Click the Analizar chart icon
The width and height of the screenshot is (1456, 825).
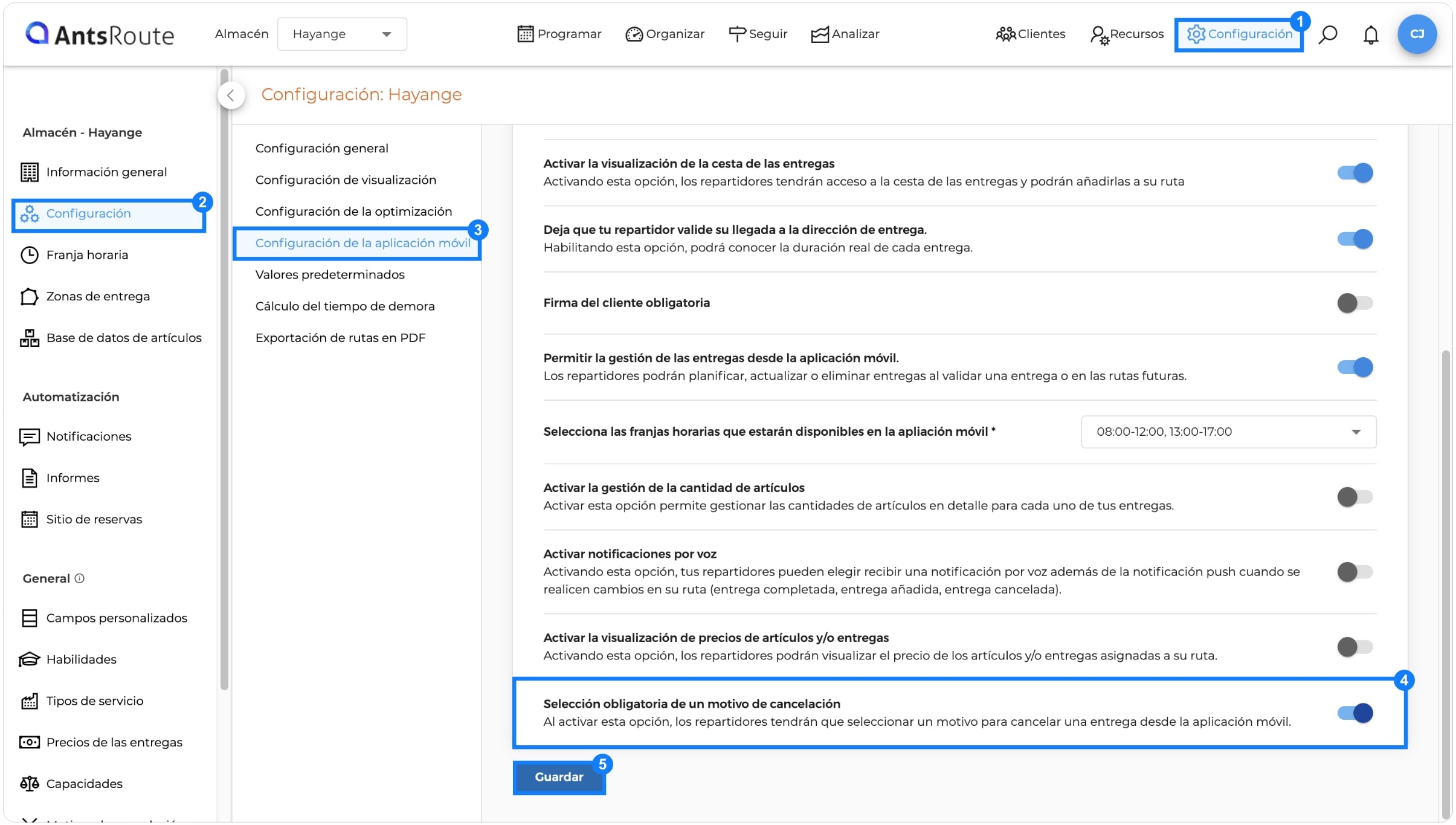(x=820, y=34)
